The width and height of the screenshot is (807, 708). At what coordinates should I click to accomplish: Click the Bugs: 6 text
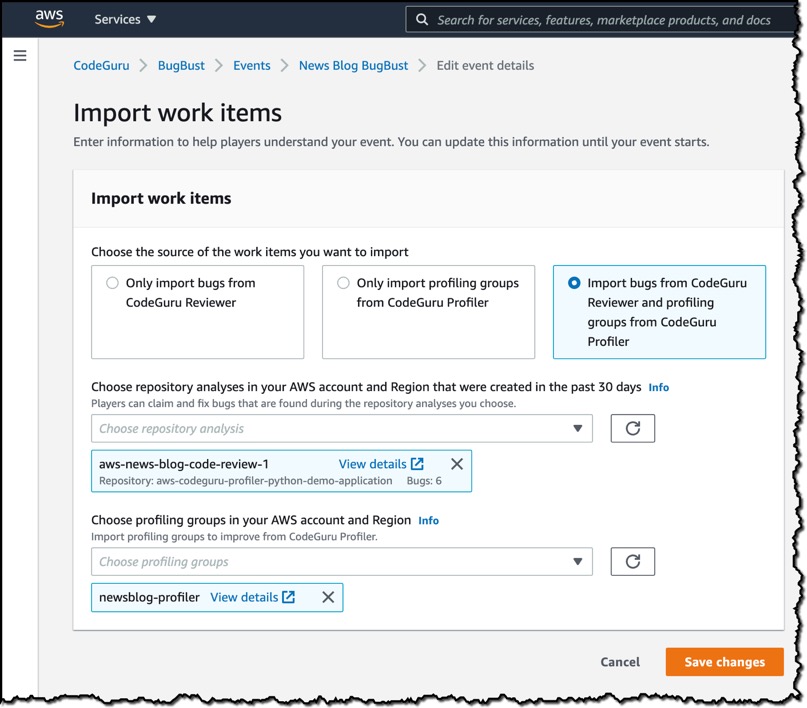coord(424,481)
